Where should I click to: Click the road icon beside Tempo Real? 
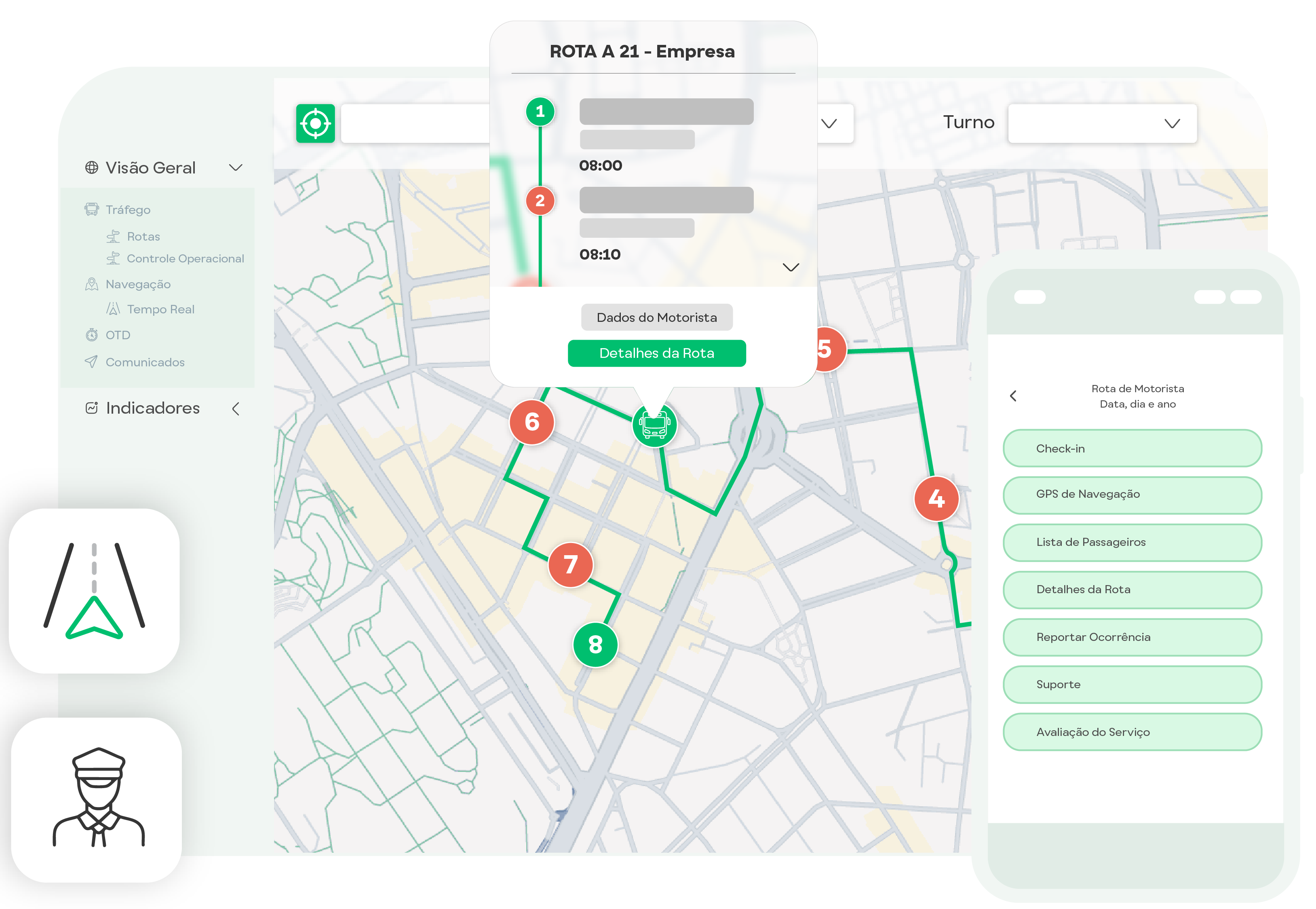113,309
